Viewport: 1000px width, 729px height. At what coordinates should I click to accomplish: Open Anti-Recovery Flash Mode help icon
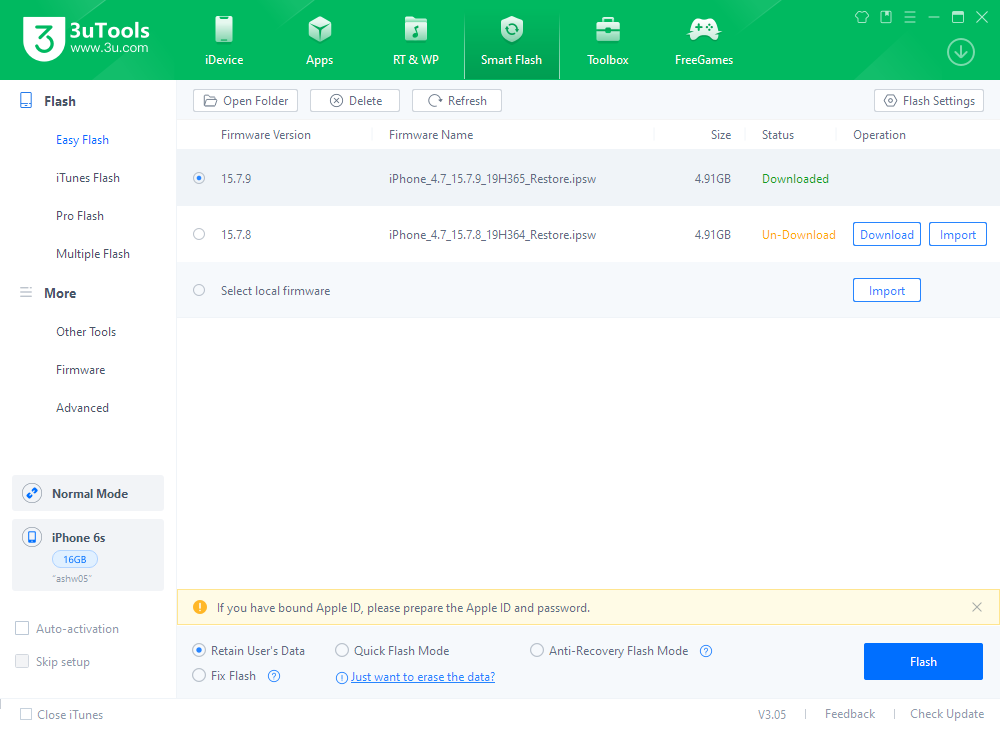pos(706,651)
